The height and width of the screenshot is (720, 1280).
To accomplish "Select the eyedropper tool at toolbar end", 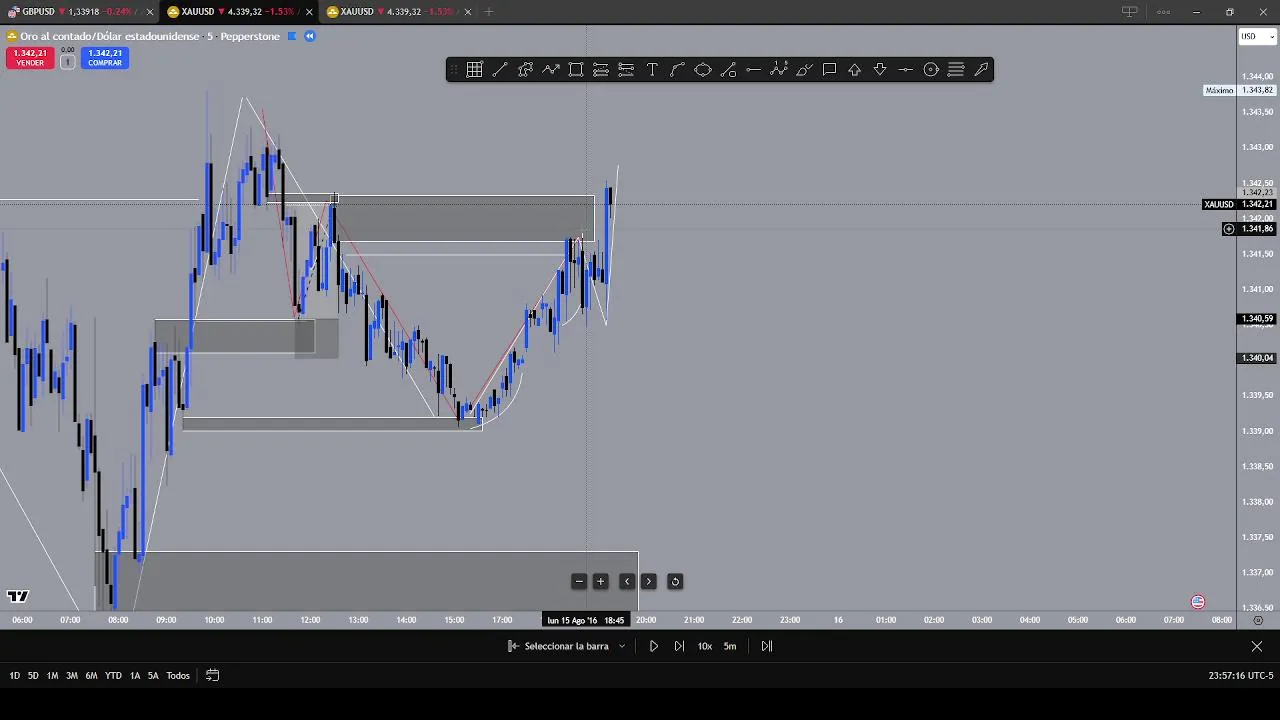I will click(x=982, y=69).
